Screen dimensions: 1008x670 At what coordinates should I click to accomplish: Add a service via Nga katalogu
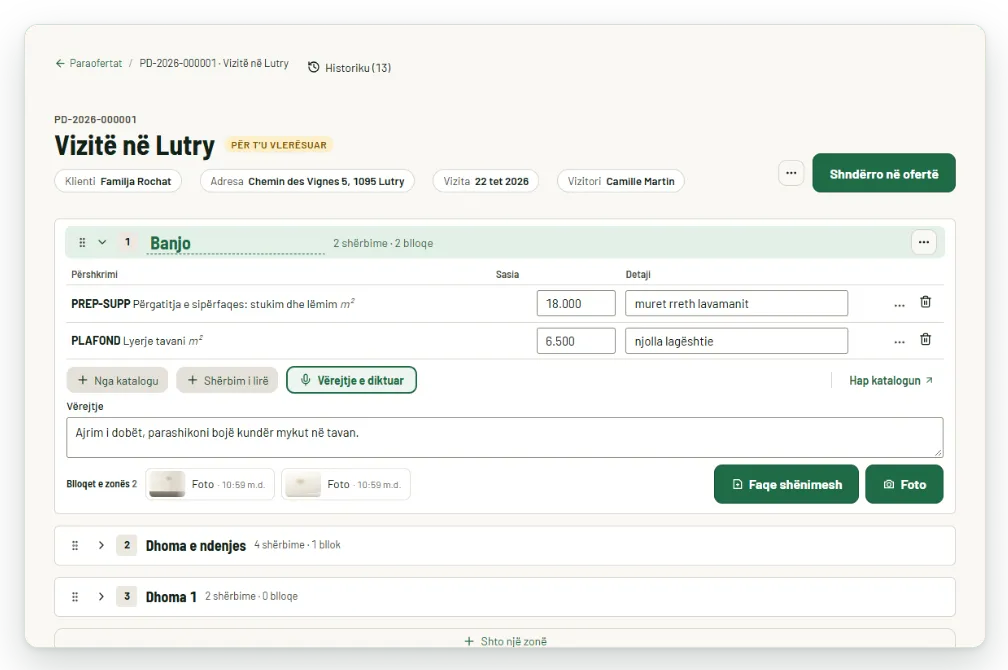coord(118,381)
